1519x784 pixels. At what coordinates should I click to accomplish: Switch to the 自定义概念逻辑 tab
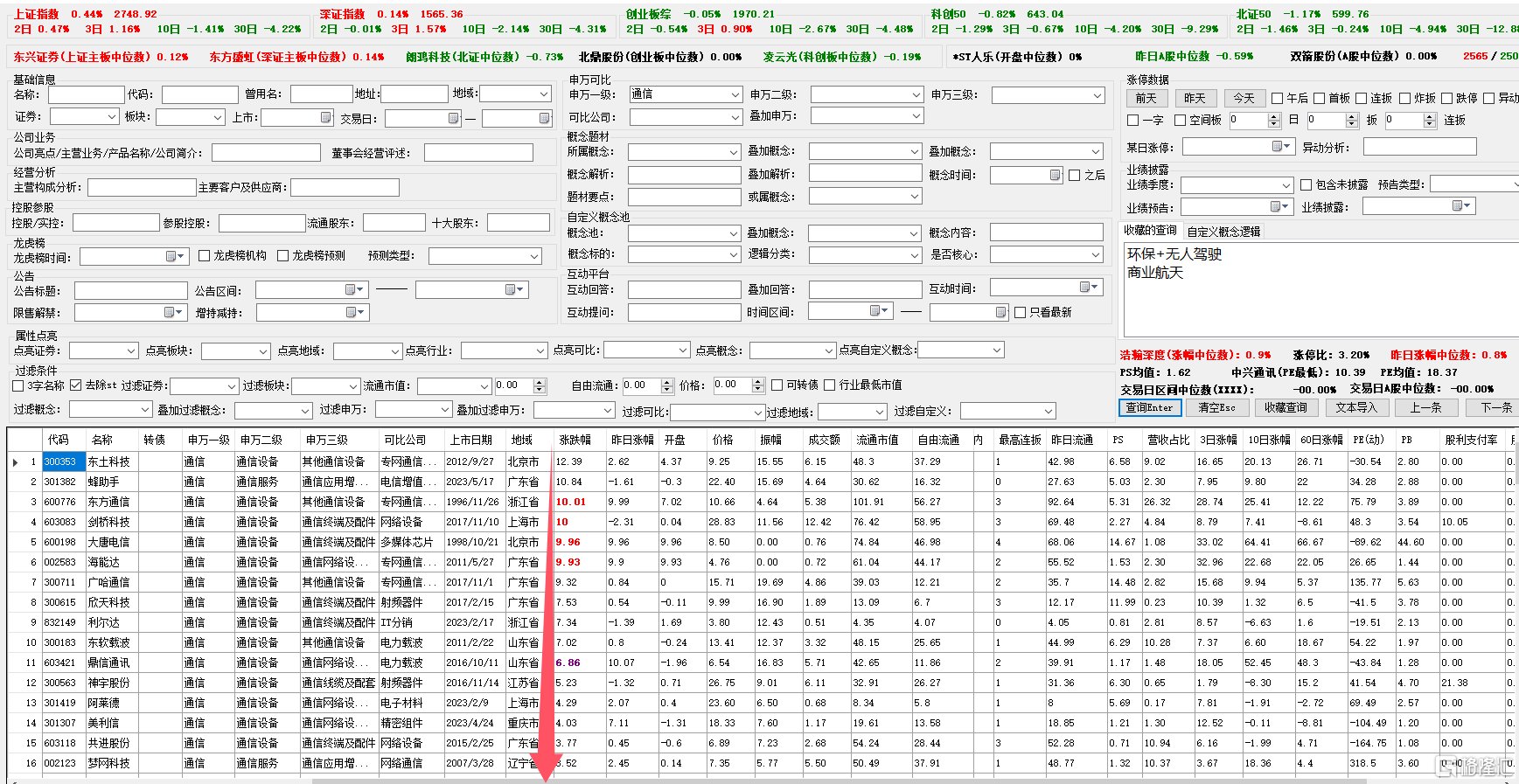[1223, 232]
